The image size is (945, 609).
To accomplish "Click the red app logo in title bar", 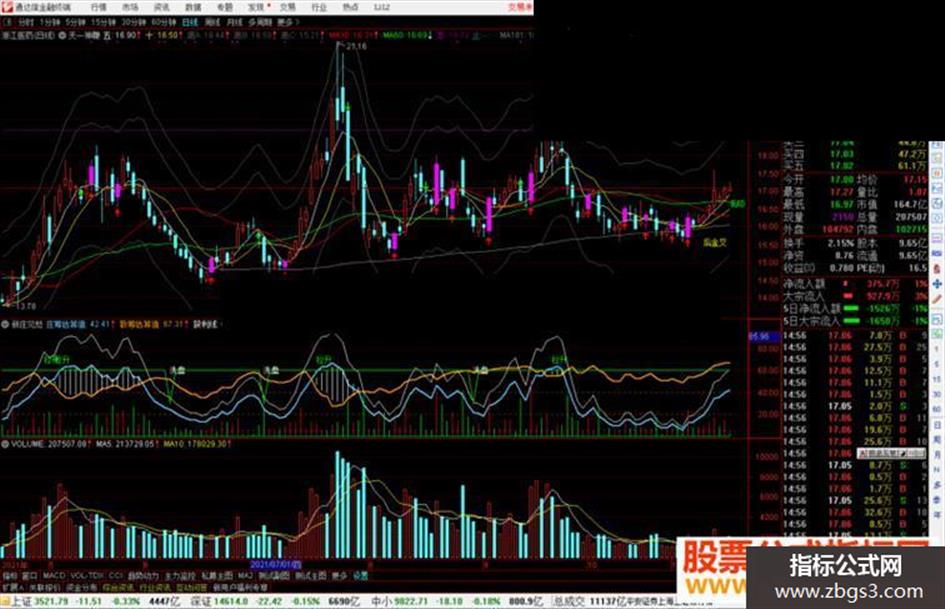I will (x=7, y=7).
